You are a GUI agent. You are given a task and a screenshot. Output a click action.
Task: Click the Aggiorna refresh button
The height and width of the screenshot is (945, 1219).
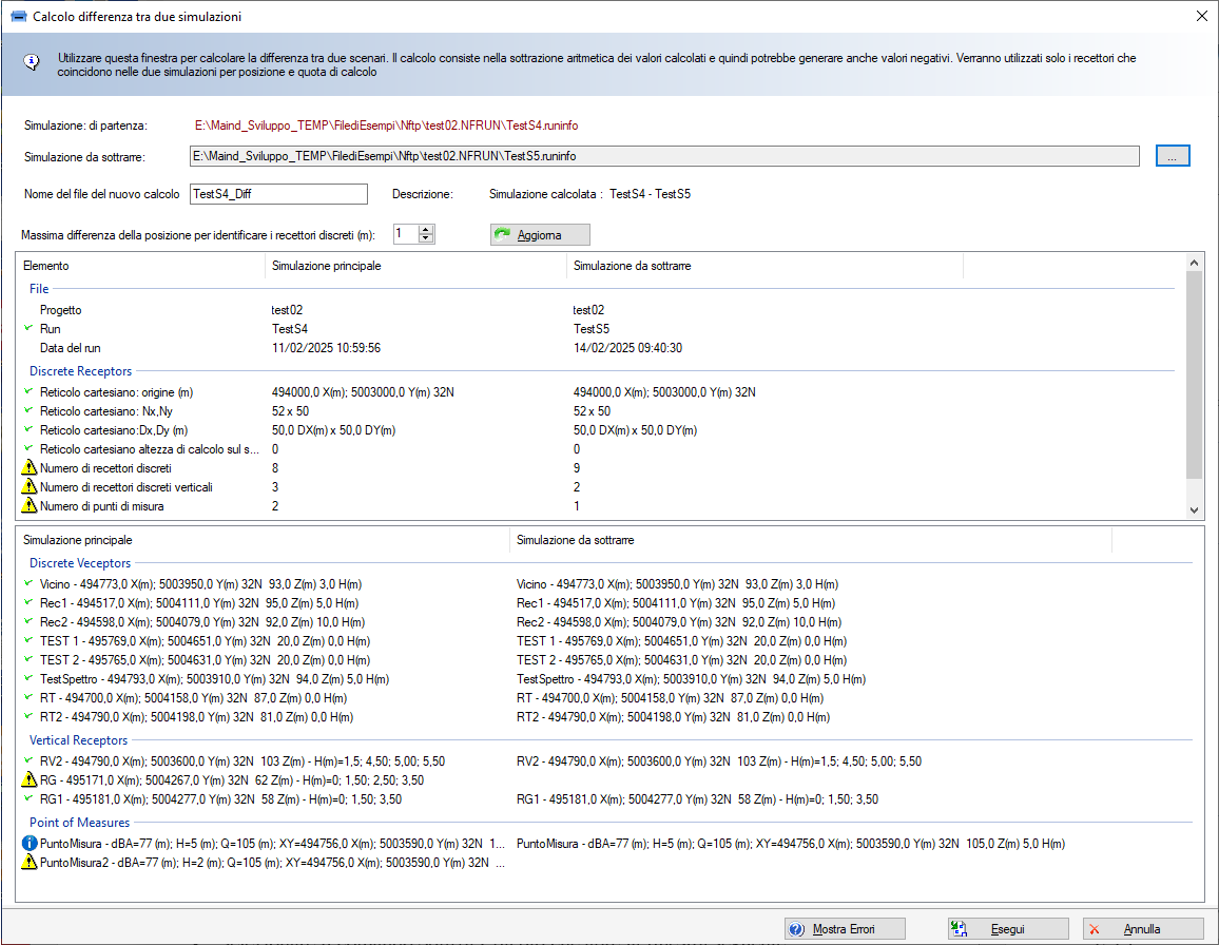[540, 235]
